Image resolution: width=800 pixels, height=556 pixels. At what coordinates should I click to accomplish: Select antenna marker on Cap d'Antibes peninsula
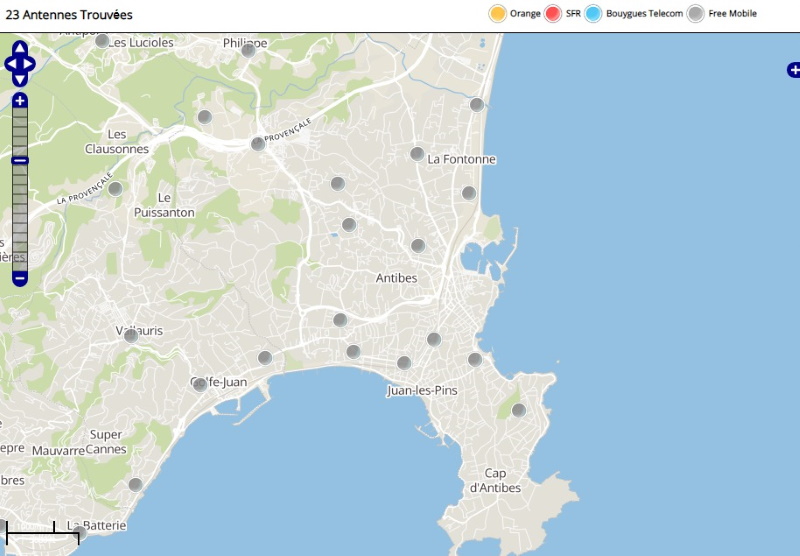pos(519,410)
